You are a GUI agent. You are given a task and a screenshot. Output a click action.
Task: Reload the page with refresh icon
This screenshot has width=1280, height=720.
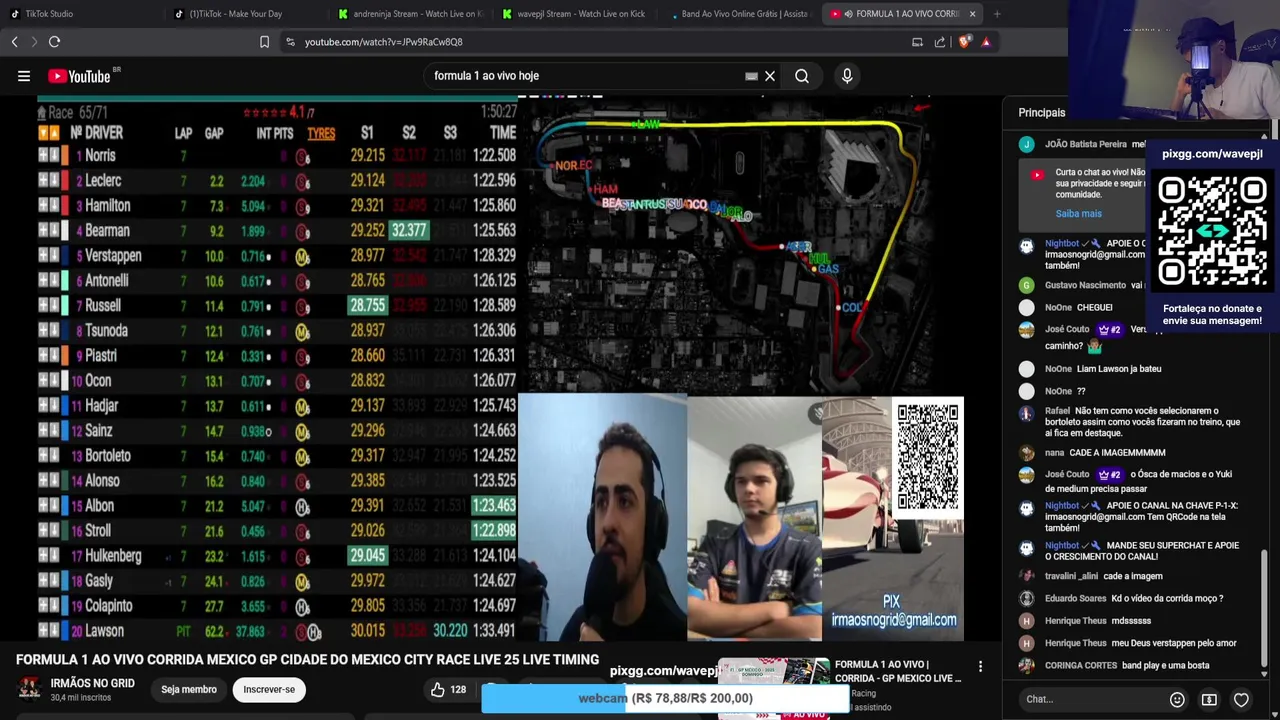click(55, 42)
